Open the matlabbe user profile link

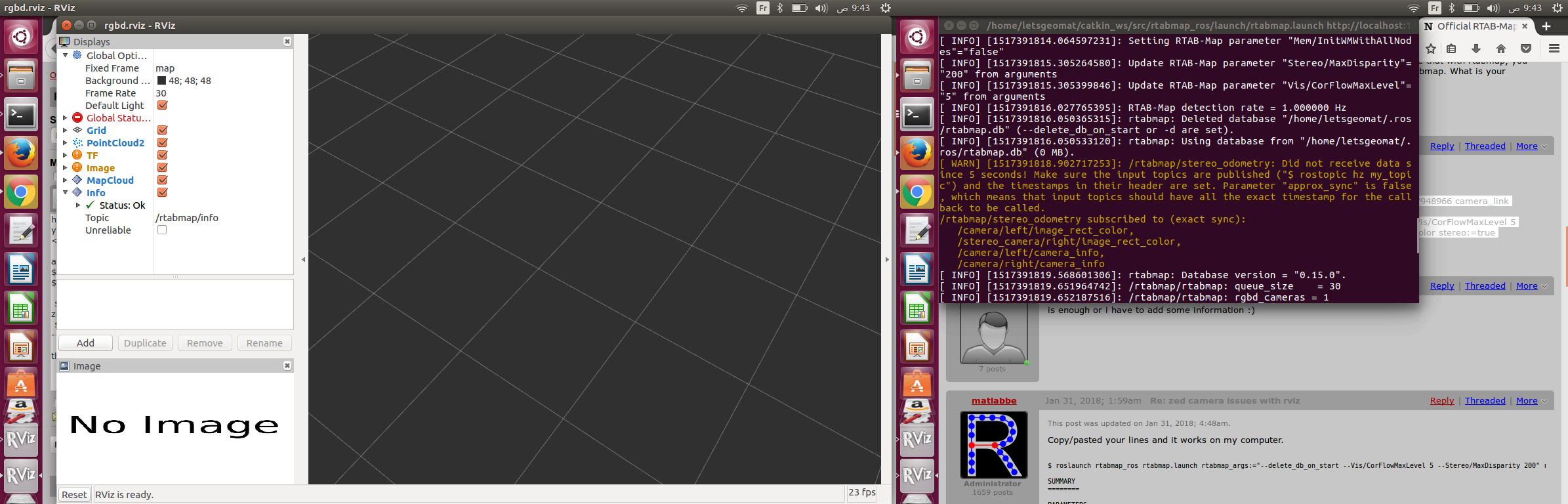click(x=993, y=400)
